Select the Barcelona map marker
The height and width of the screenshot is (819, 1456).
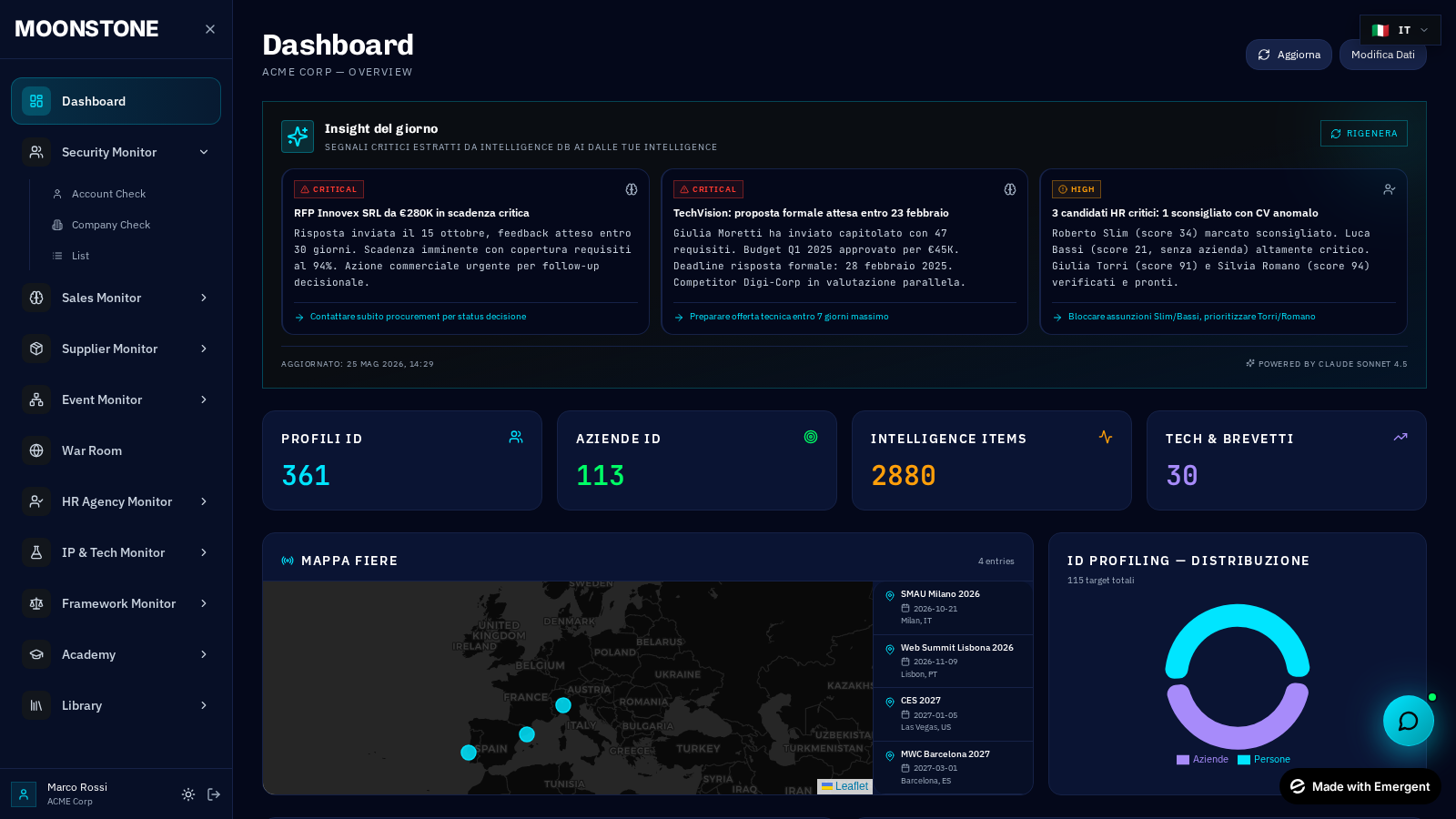point(527,734)
